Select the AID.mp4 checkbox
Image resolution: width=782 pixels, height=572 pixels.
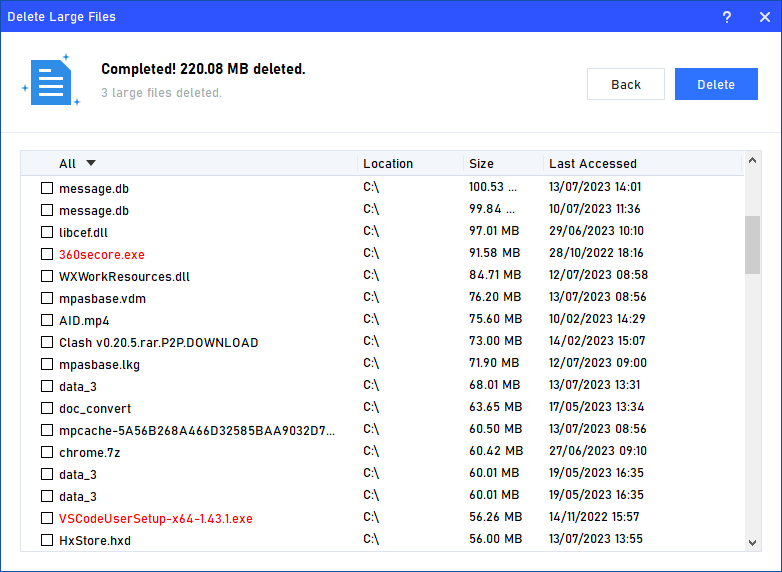47,320
